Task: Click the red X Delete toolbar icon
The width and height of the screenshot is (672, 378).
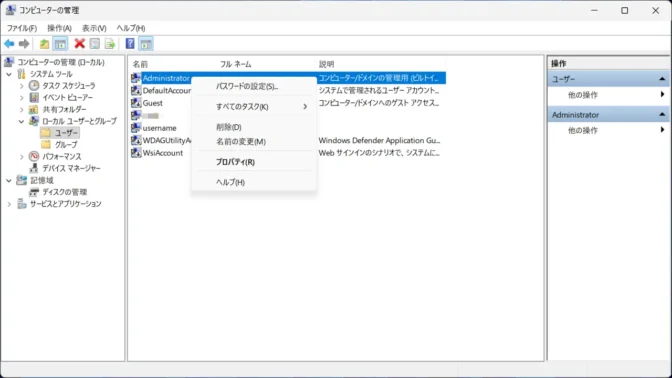Action: click(79, 44)
